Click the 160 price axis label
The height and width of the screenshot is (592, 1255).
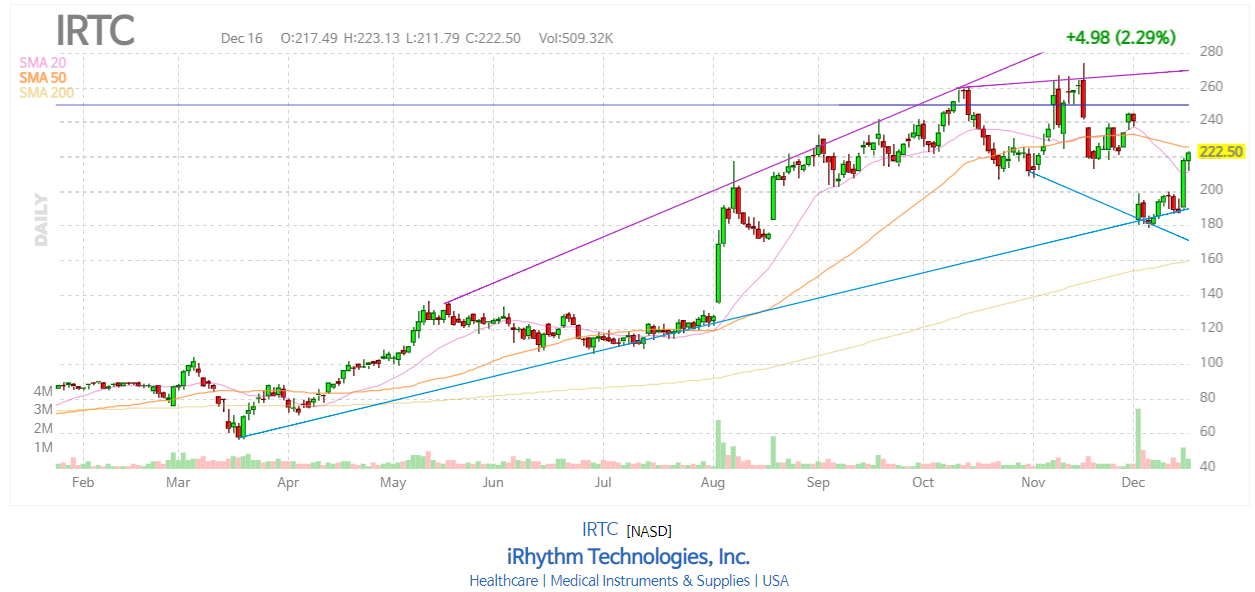coord(1211,259)
